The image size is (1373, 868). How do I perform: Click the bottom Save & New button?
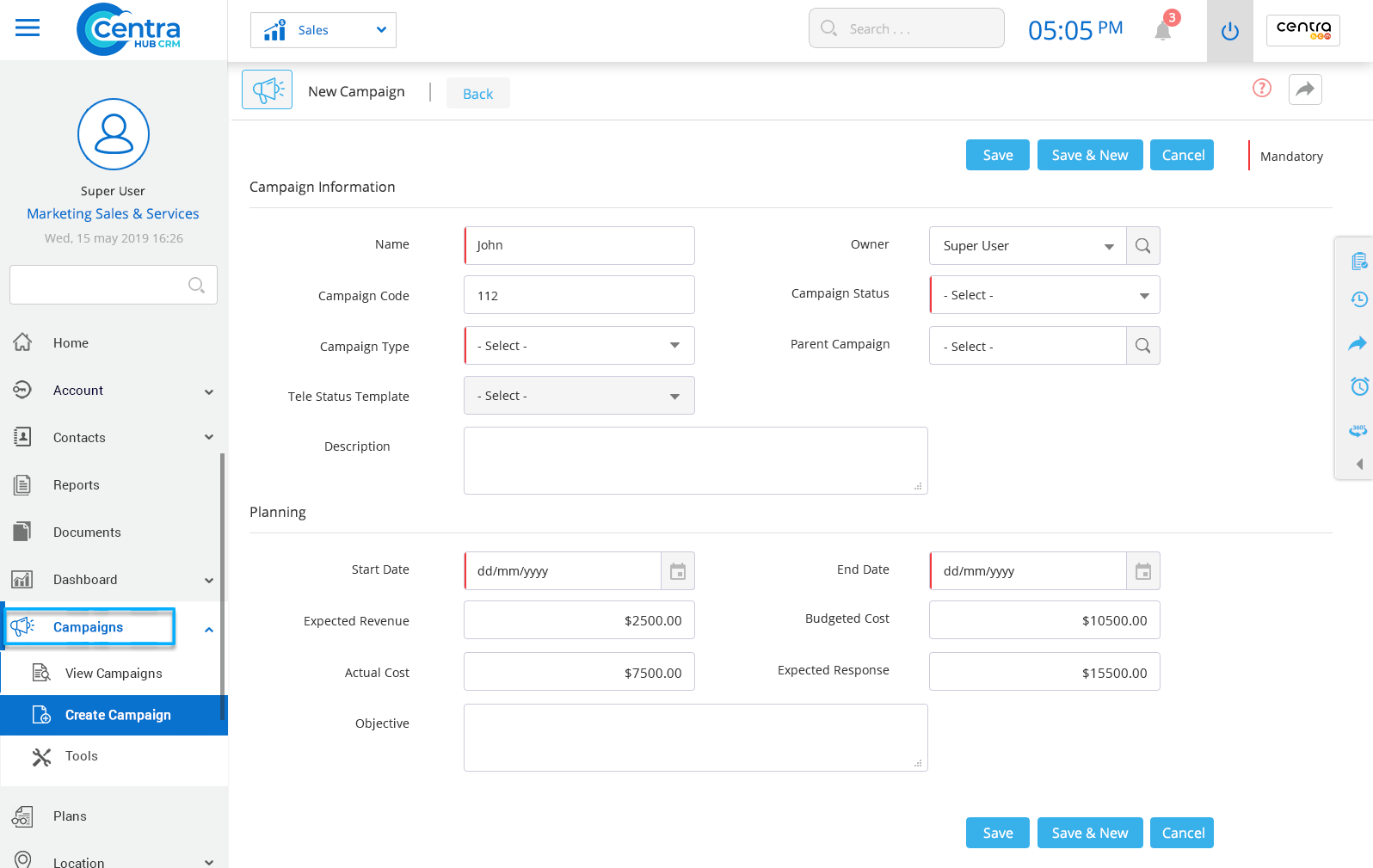(x=1090, y=833)
